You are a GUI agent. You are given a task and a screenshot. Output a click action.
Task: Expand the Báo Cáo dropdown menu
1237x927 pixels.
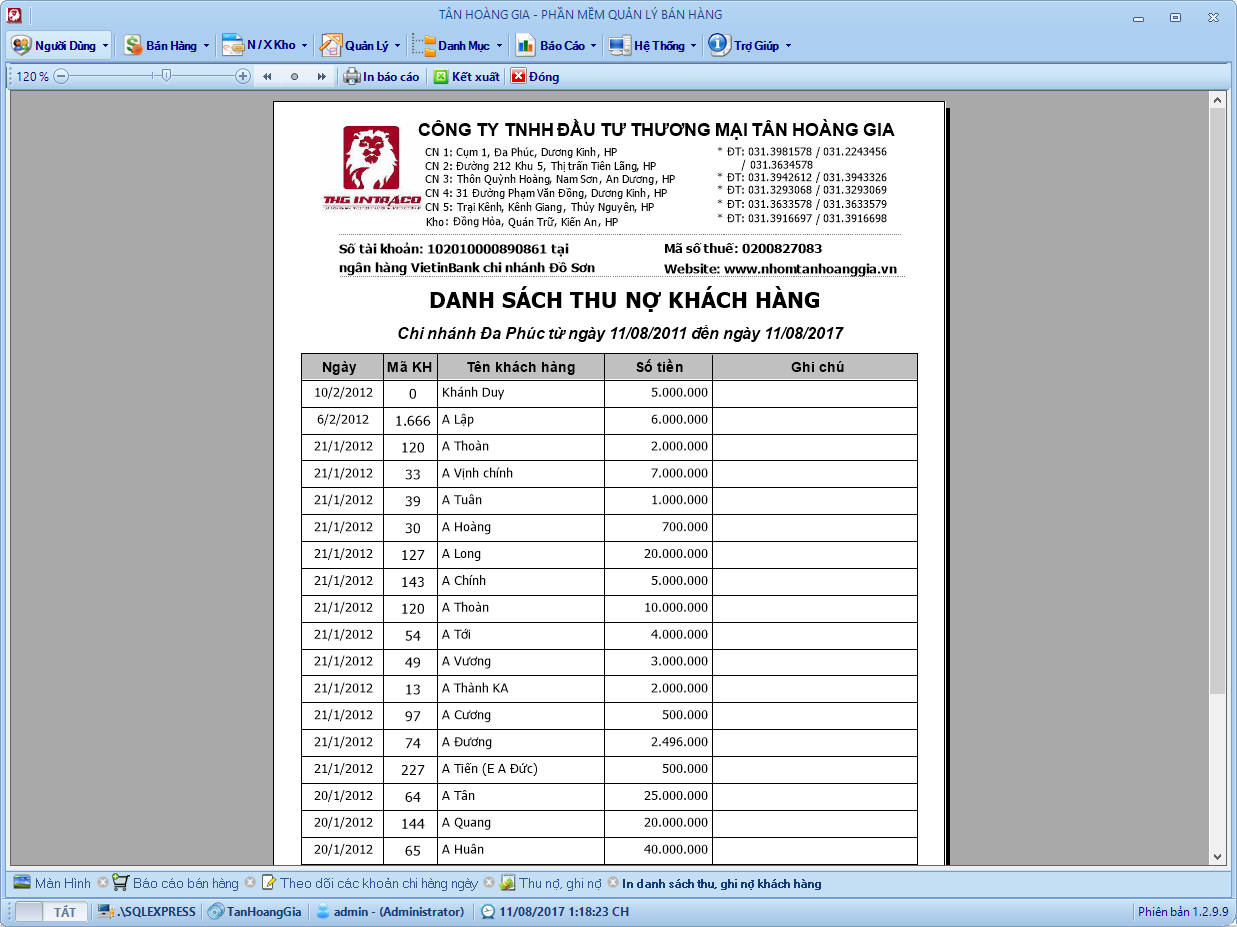click(556, 45)
